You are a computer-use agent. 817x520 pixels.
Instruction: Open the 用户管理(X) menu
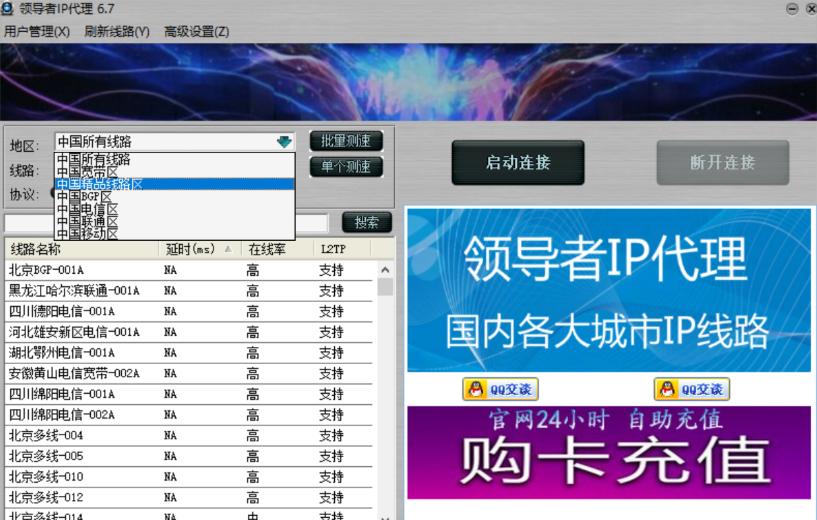[x=36, y=32]
